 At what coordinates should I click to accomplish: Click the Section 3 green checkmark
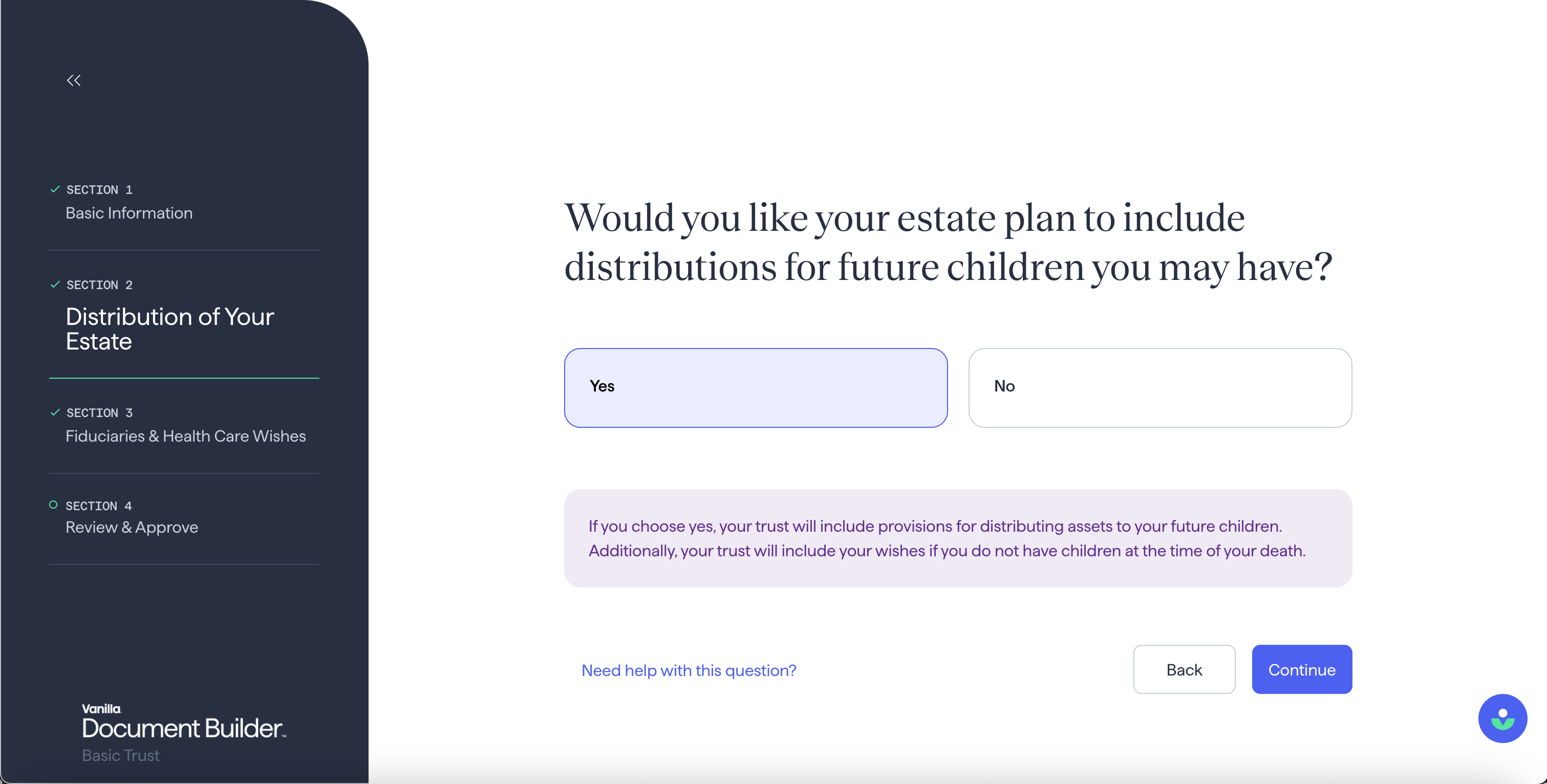(x=55, y=412)
